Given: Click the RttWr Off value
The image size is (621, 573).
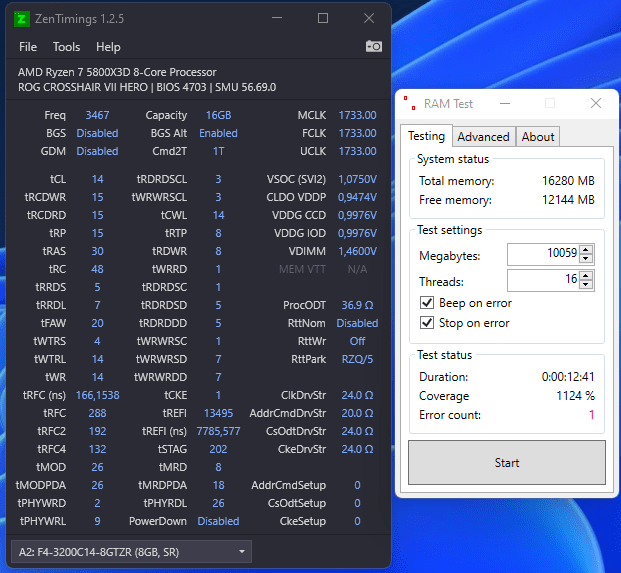Looking at the screenshot, I should 357,341.
